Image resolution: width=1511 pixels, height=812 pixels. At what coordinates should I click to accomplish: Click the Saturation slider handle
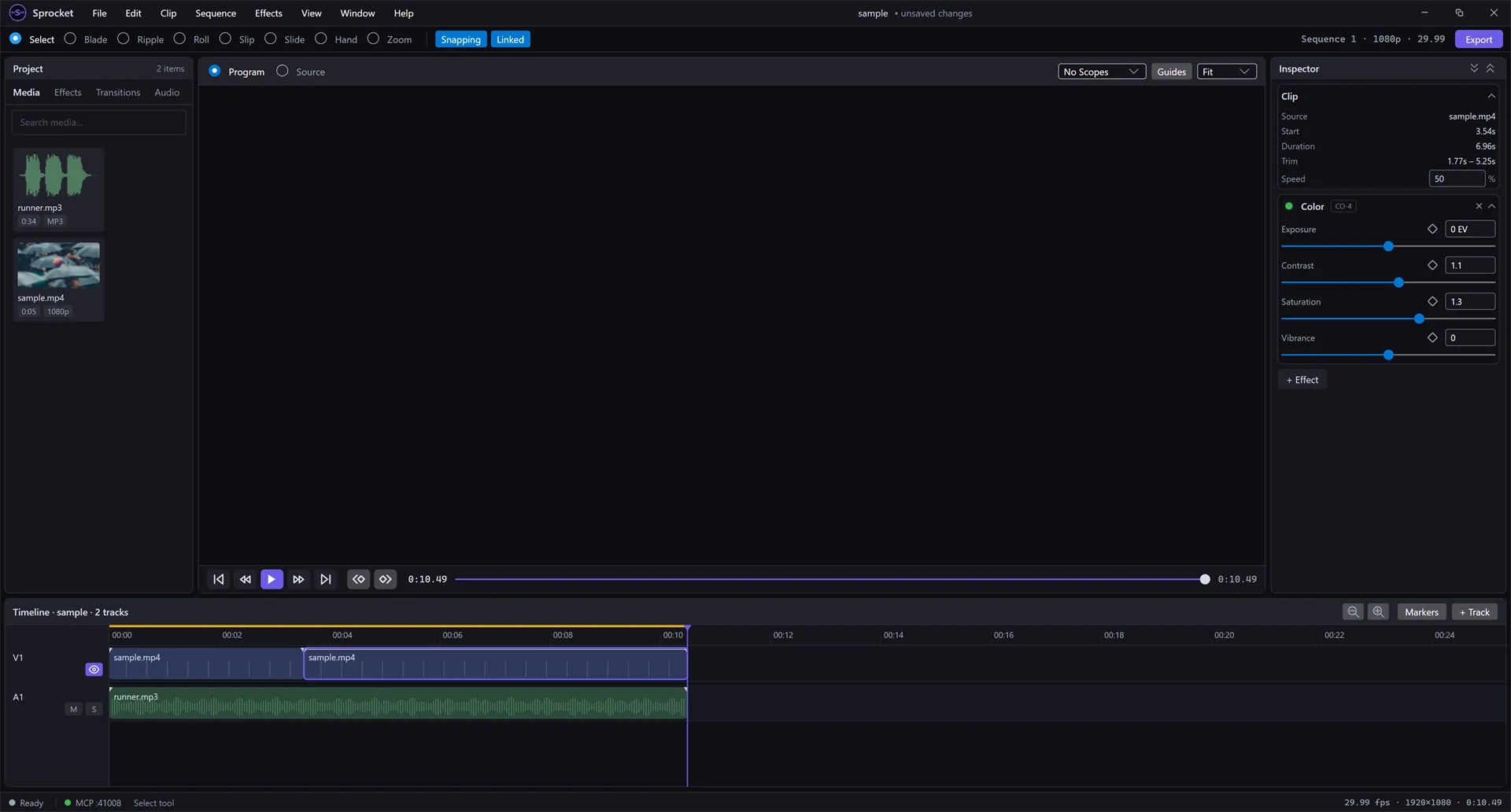pyautogui.click(x=1419, y=319)
